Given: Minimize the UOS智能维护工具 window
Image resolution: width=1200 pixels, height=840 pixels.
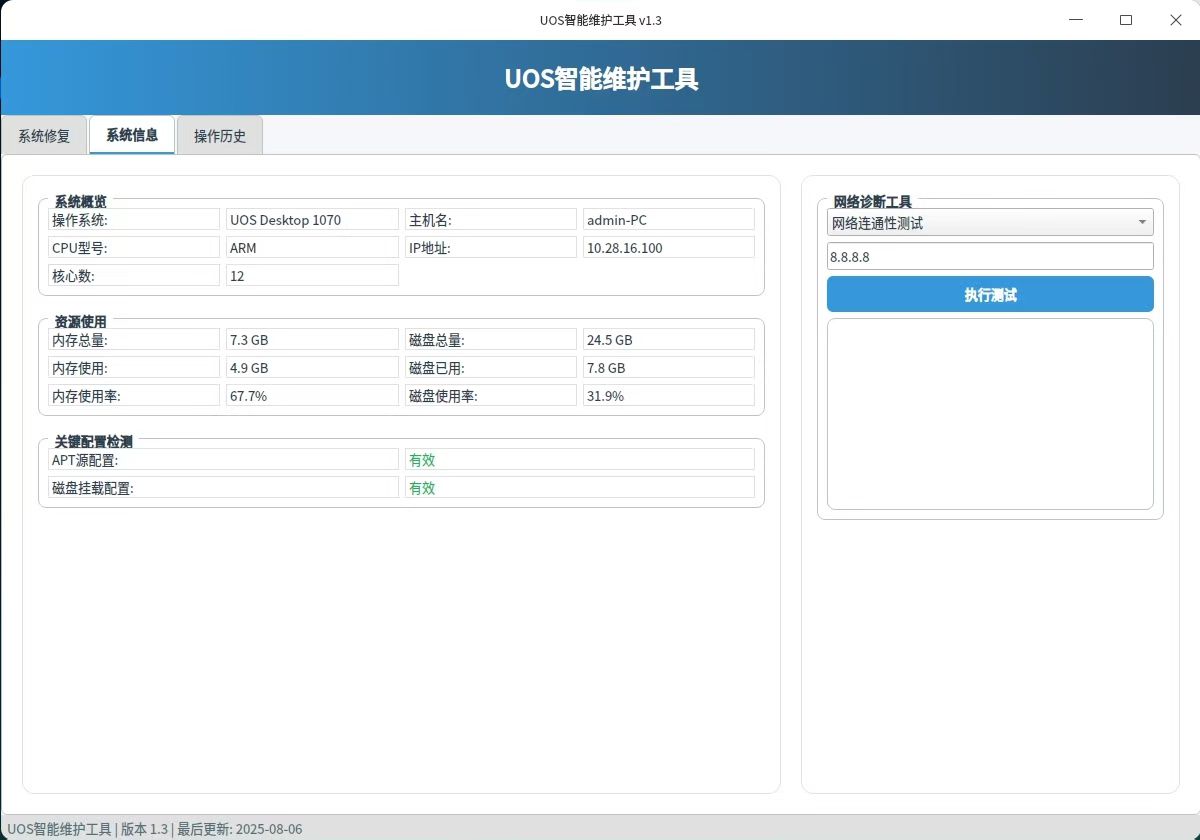Looking at the screenshot, I should pyautogui.click(x=1076, y=20).
